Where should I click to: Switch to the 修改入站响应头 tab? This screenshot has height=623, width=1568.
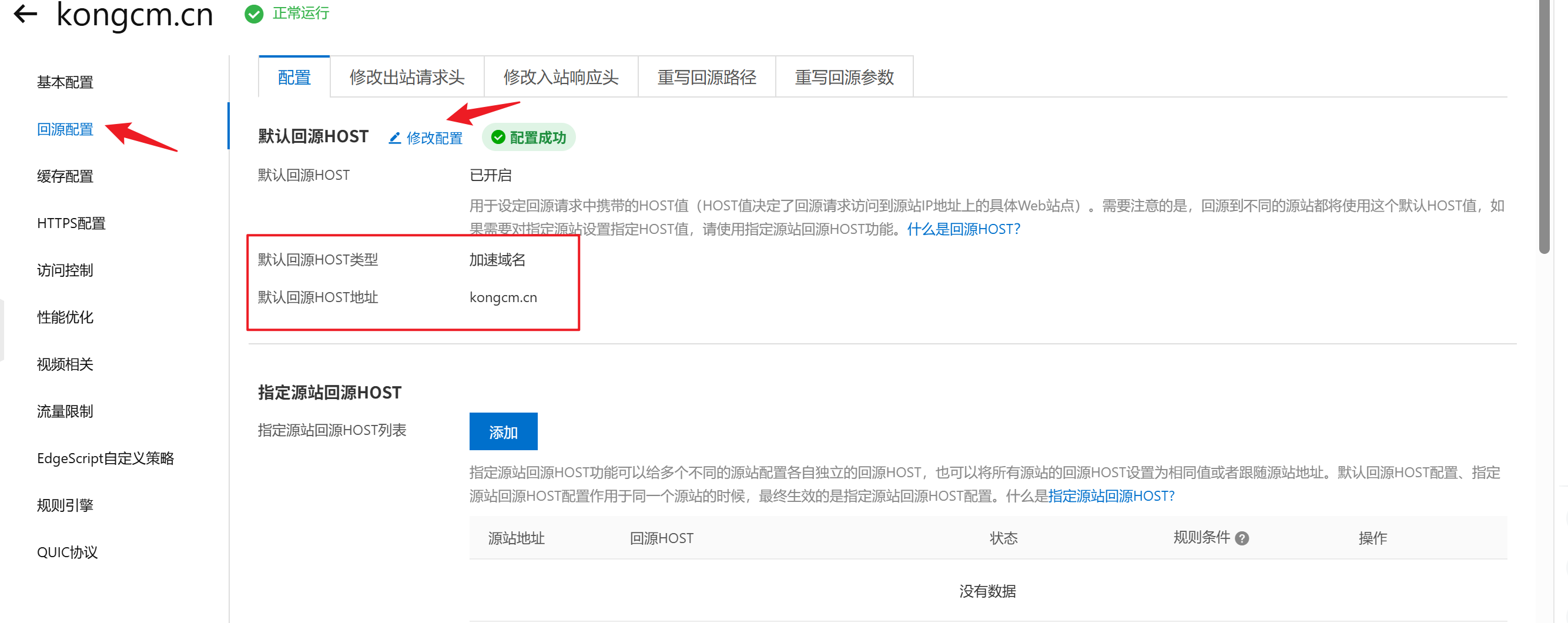tap(561, 78)
